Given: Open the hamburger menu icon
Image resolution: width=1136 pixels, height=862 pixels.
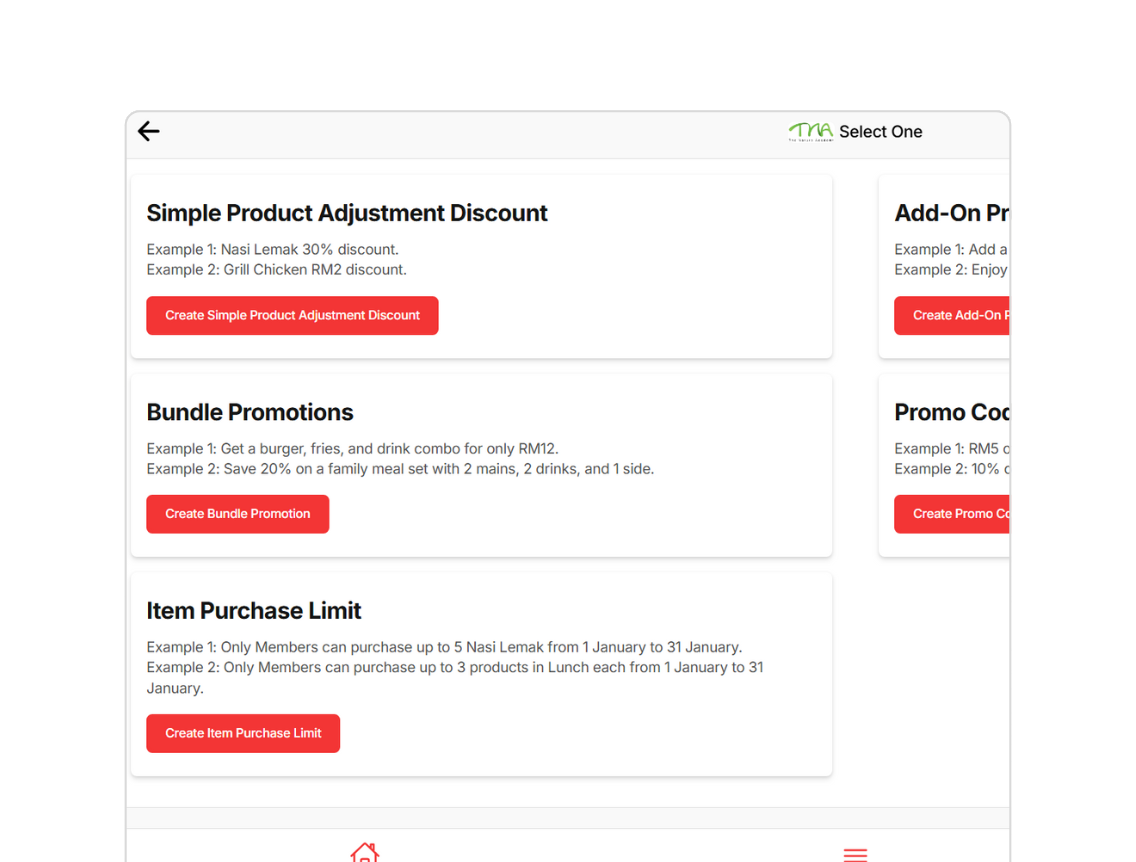Looking at the screenshot, I should (855, 853).
